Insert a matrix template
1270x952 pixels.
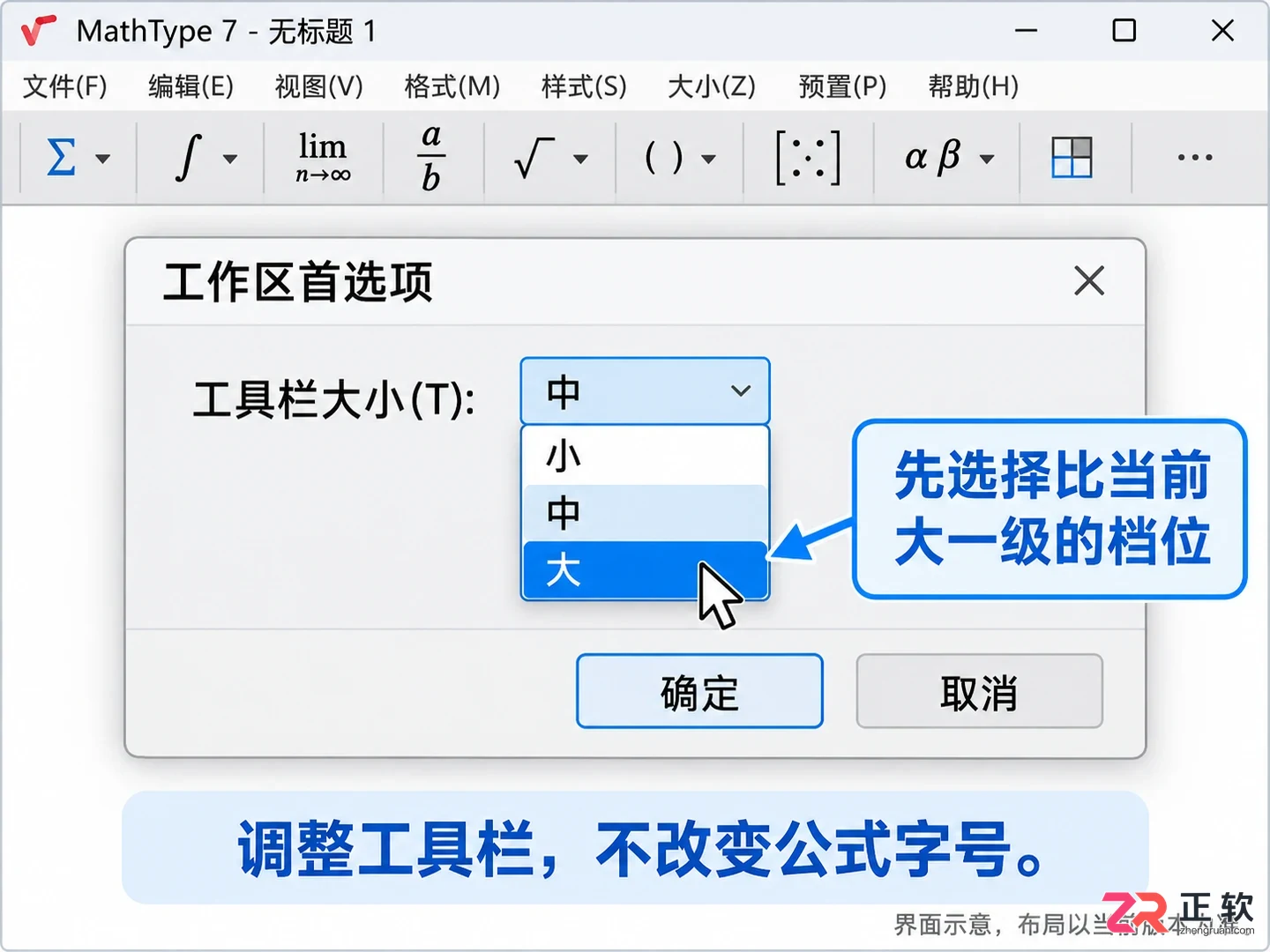coord(808,158)
